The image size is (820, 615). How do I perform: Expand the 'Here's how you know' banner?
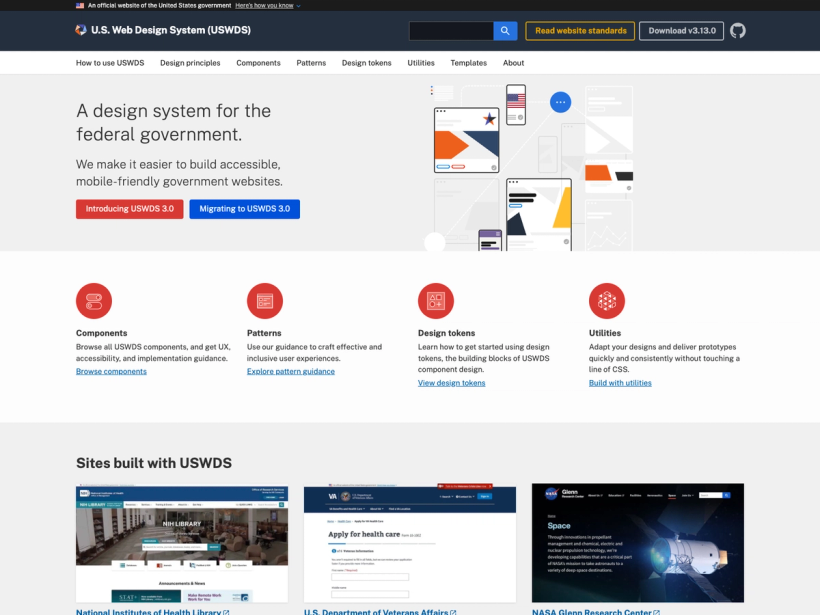click(x=268, y=6)
